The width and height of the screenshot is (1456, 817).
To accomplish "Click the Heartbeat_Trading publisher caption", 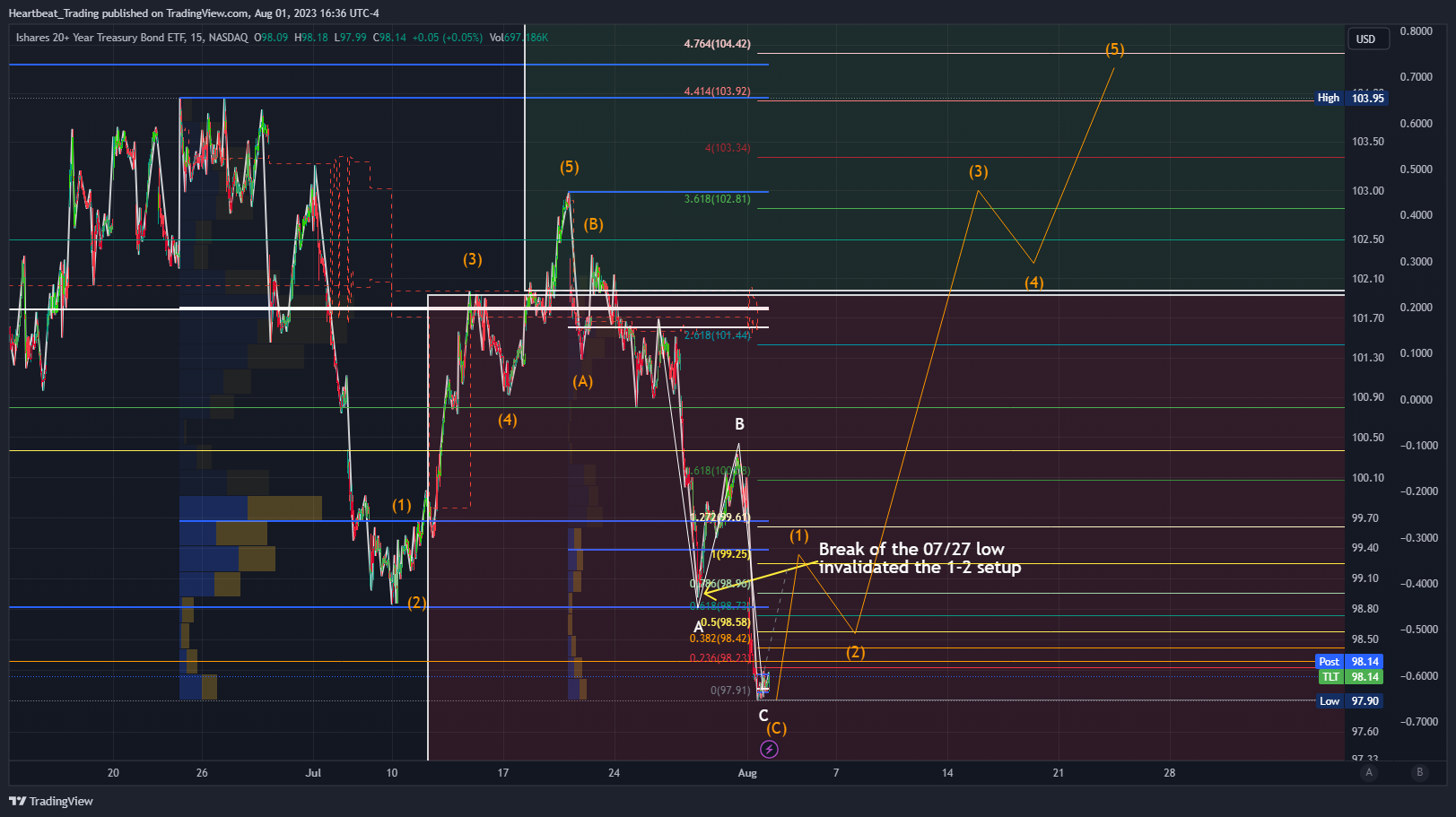I will [194, 13].
